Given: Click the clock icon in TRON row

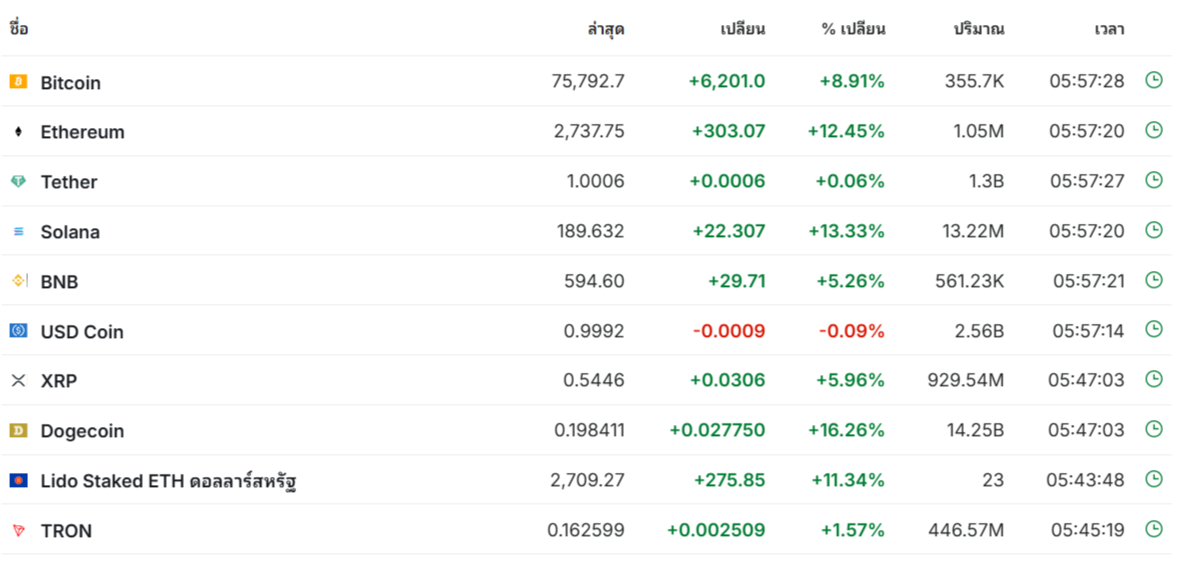Looking at the screenshot, I should pyautogui.click(x=1153, y=529).
